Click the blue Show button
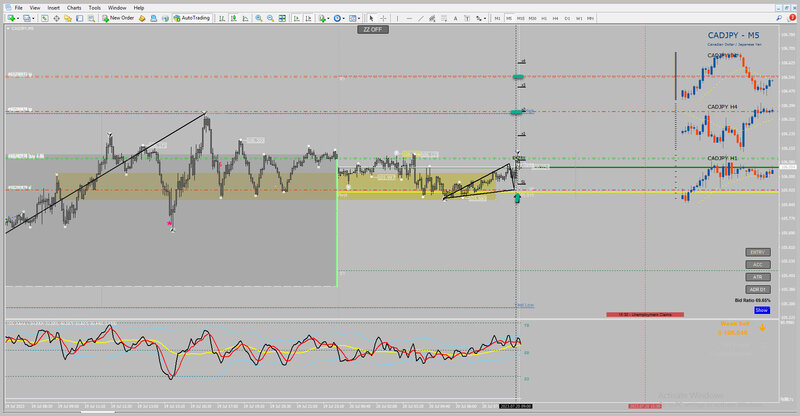 [762, 311]
